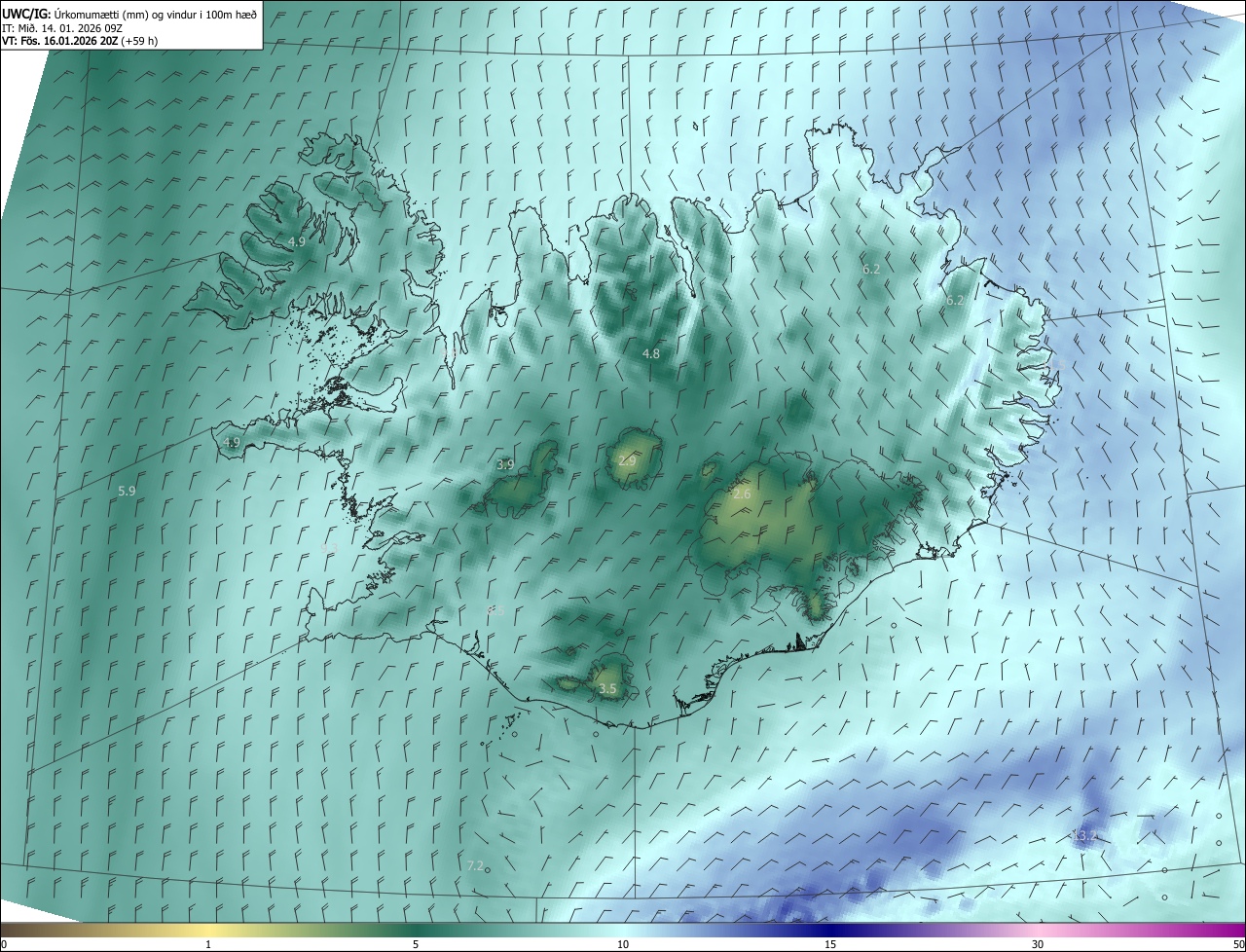Click the '30' tick on the colour scale
Screen dimensions: 1246x952
[1038, 944]
